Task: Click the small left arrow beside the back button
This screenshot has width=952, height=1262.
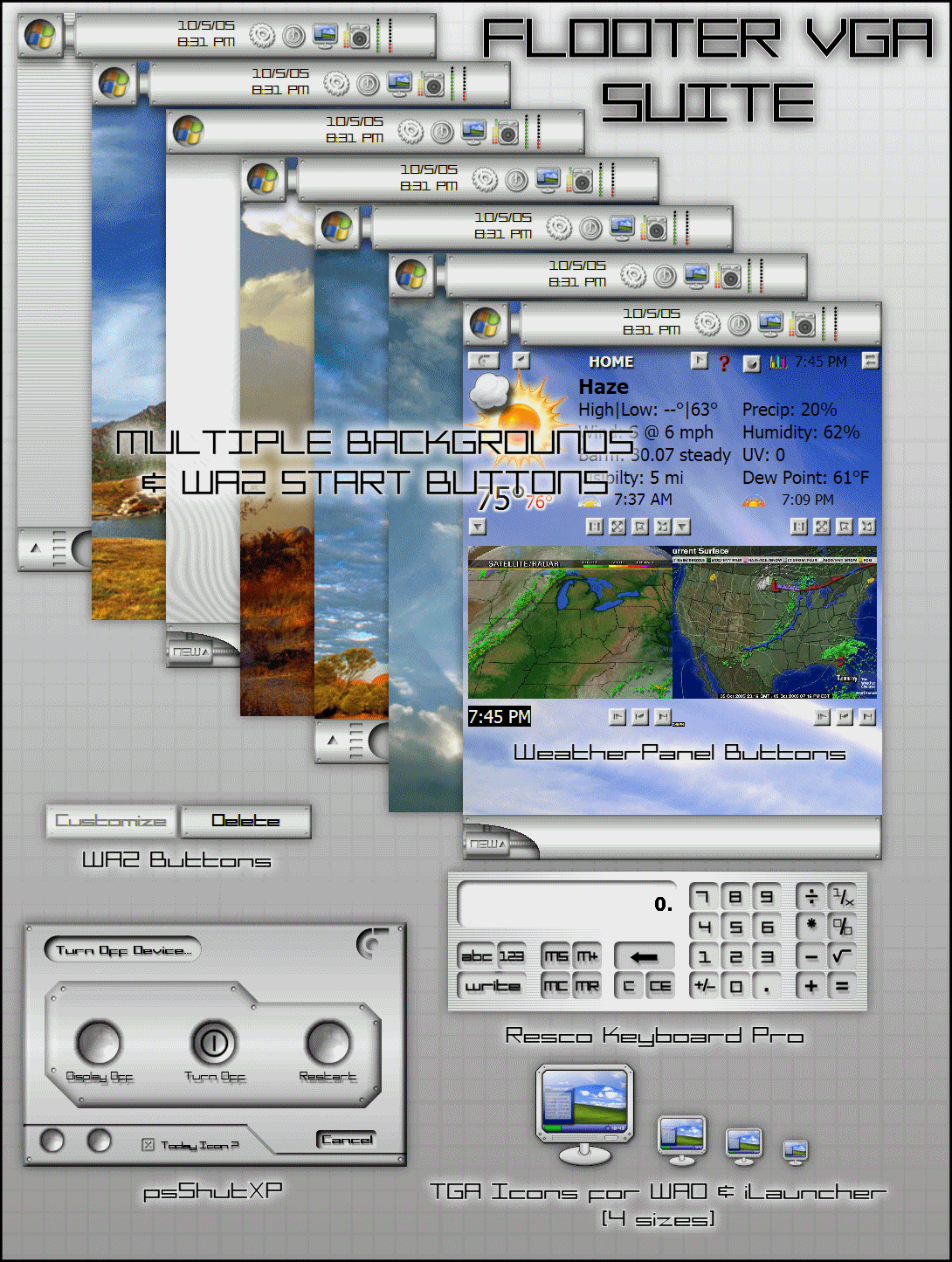Action: (521, 360)
